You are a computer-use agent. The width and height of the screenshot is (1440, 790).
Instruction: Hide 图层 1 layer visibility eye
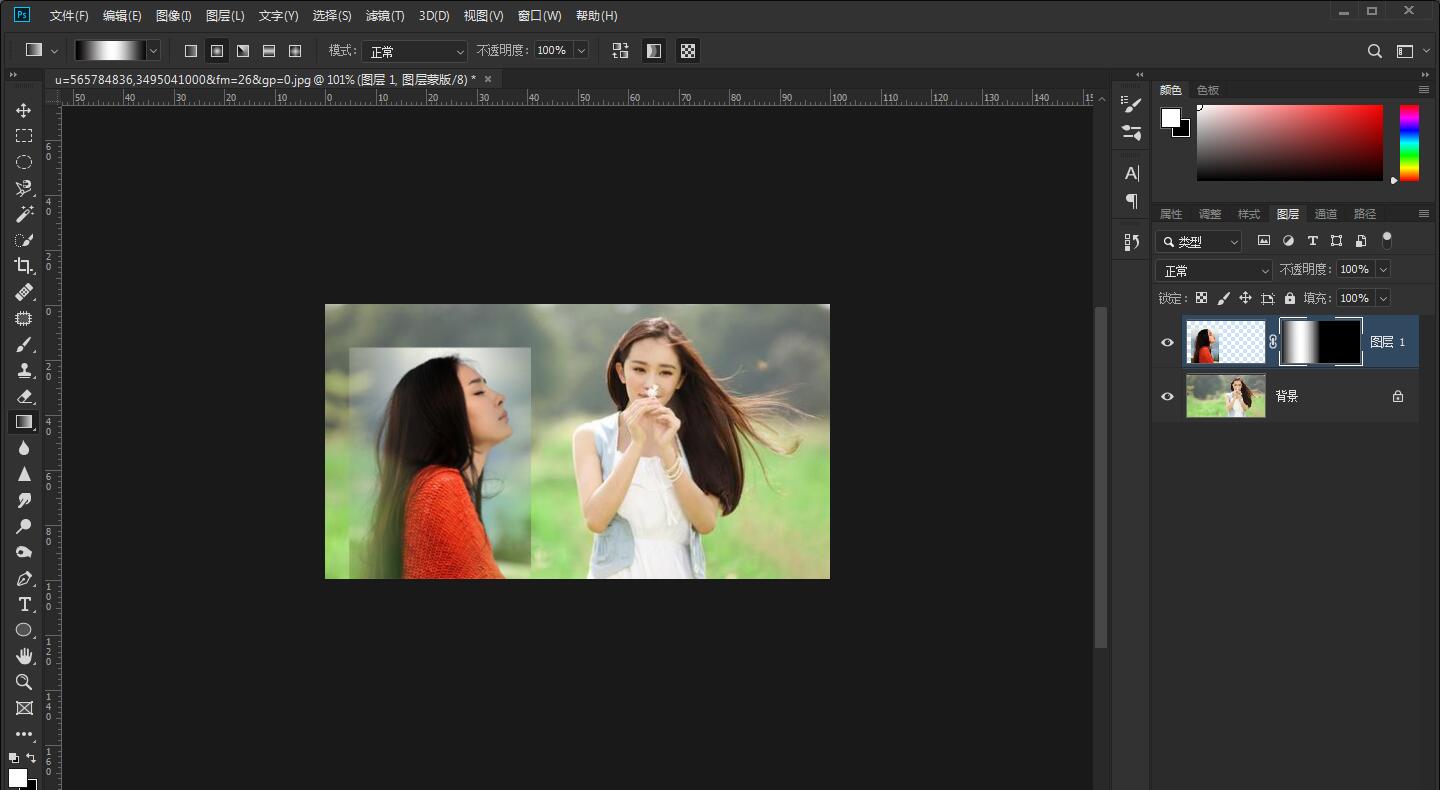(1167, 342)
